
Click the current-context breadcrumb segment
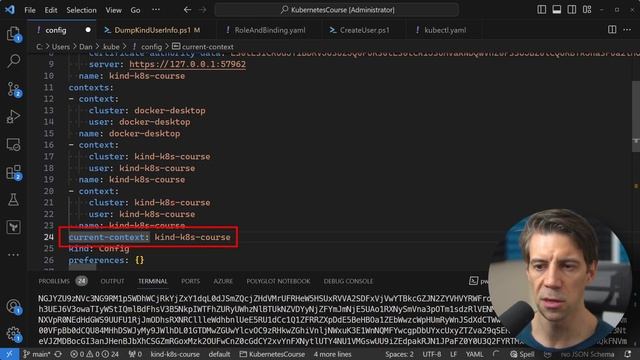coord(203,47)
